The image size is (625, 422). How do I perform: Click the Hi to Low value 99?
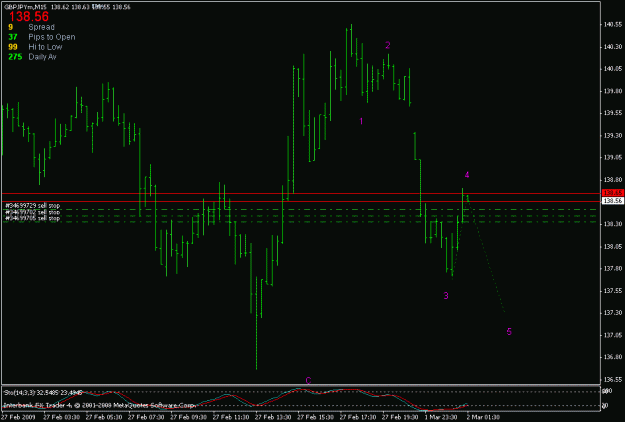(13, 47)
